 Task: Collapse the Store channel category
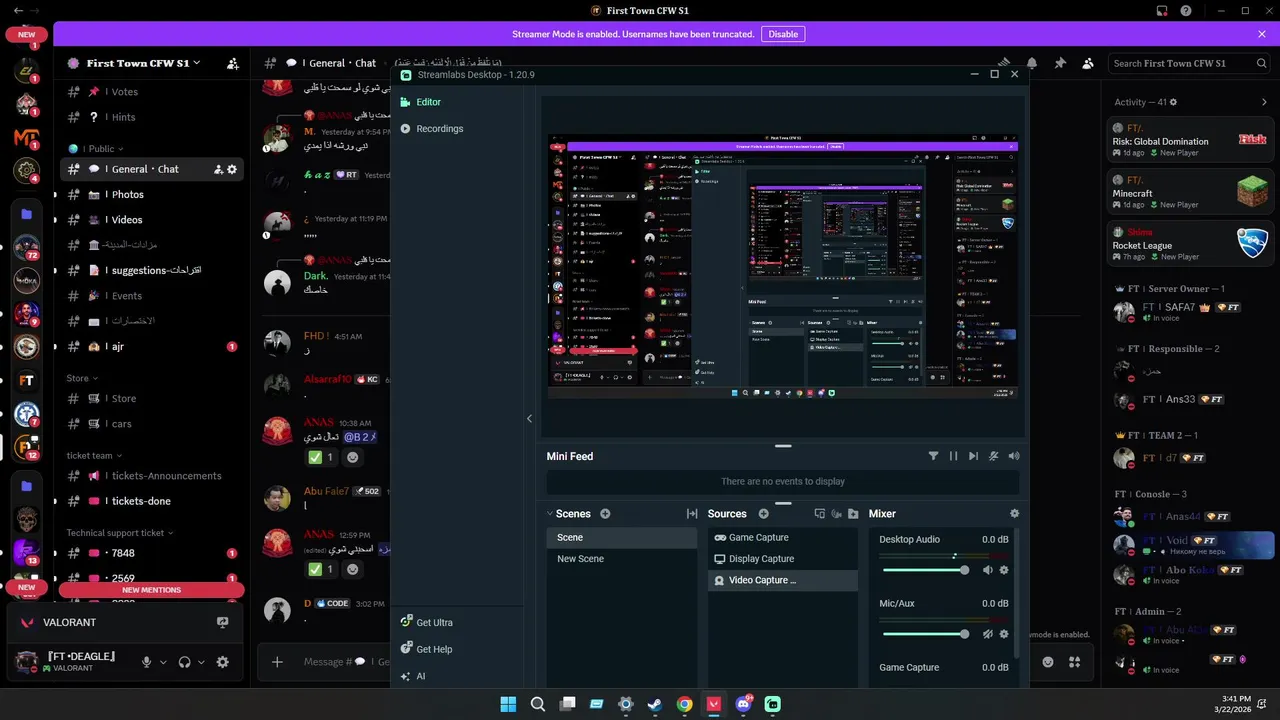click(82, 378)
